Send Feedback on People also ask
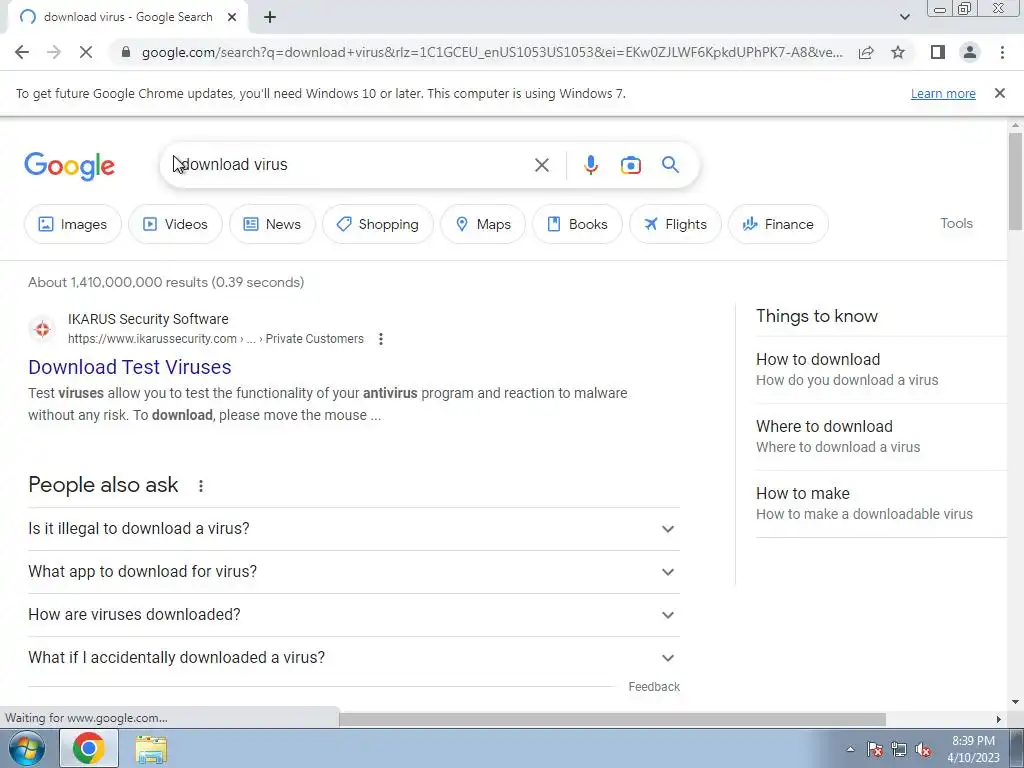The image size is (1024, 768). pyautogui.click(x=654, y=687)
